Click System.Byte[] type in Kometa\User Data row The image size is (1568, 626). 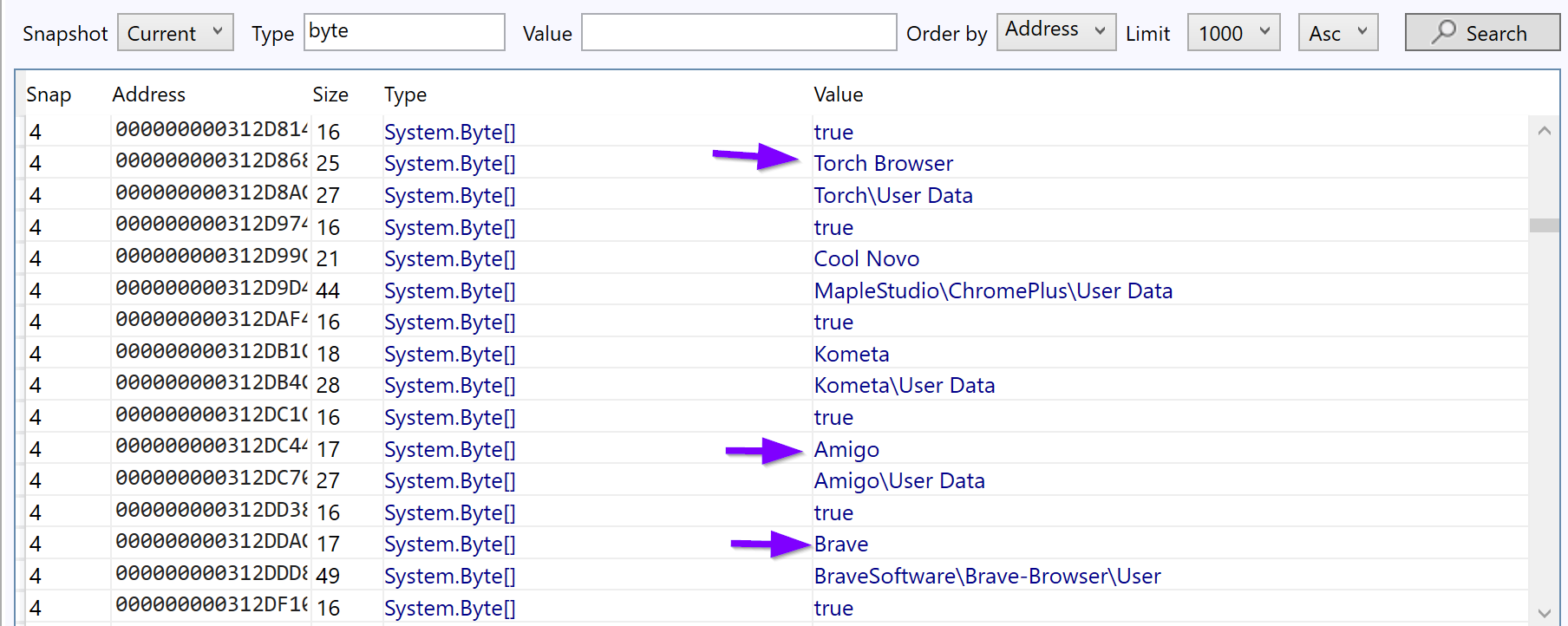449,385
